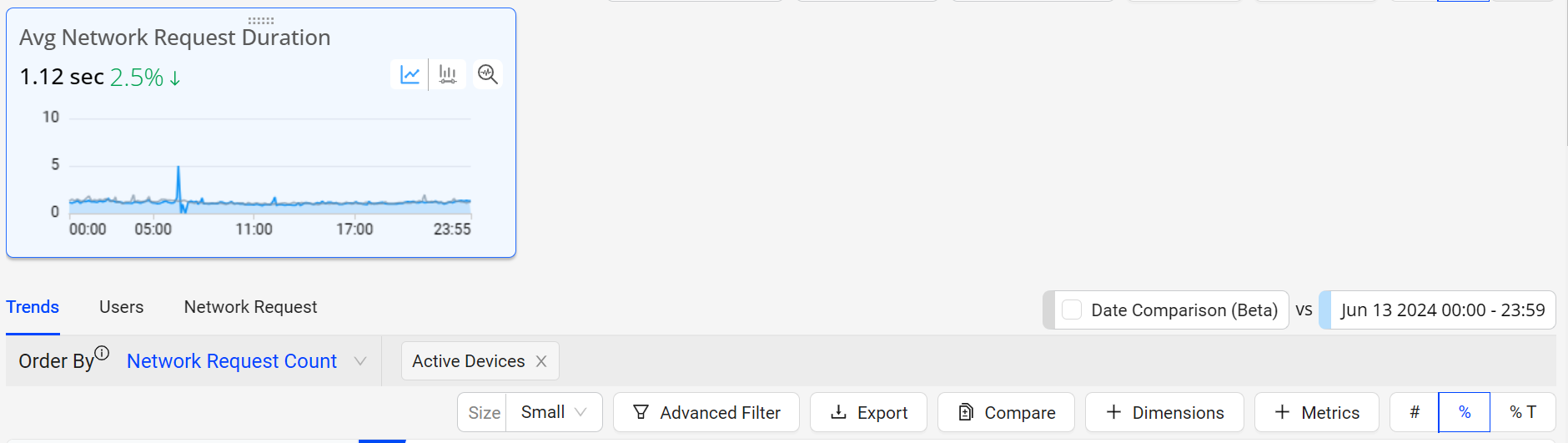Viewport: 1568px width, 443px height.
Task: Switch to the Network Request tab
Action: 250,307
